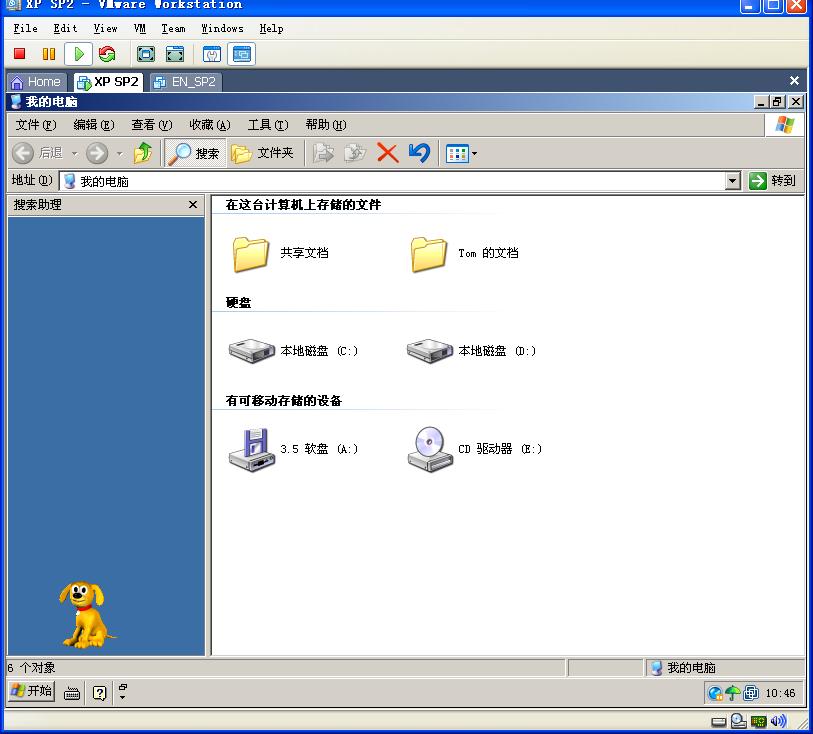This screenshot has height=734, width=813.
Task: Open Explorer 收藏(A) menu
Action: [209, 125]
